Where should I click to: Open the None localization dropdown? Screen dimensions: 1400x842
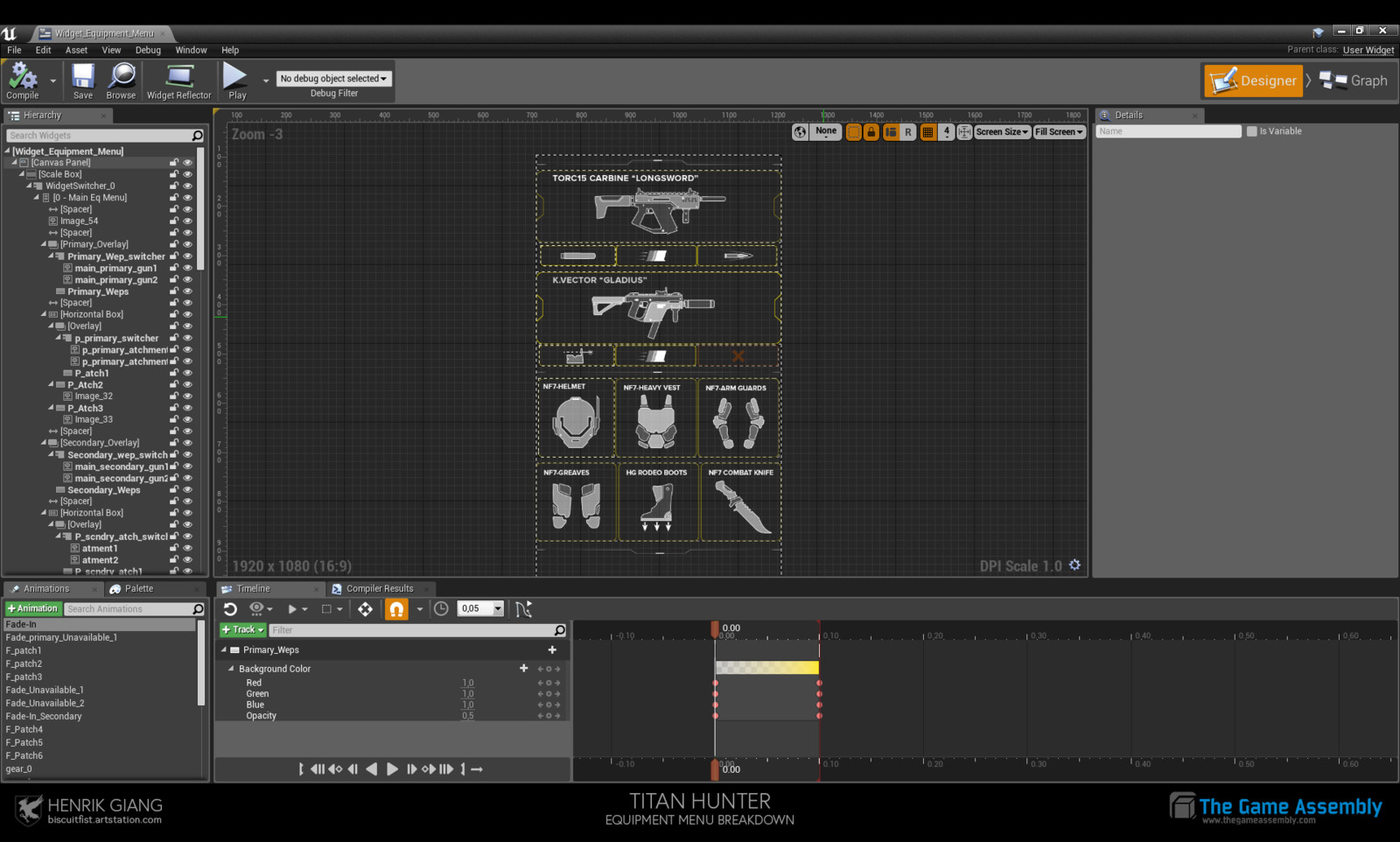[826, 131]
